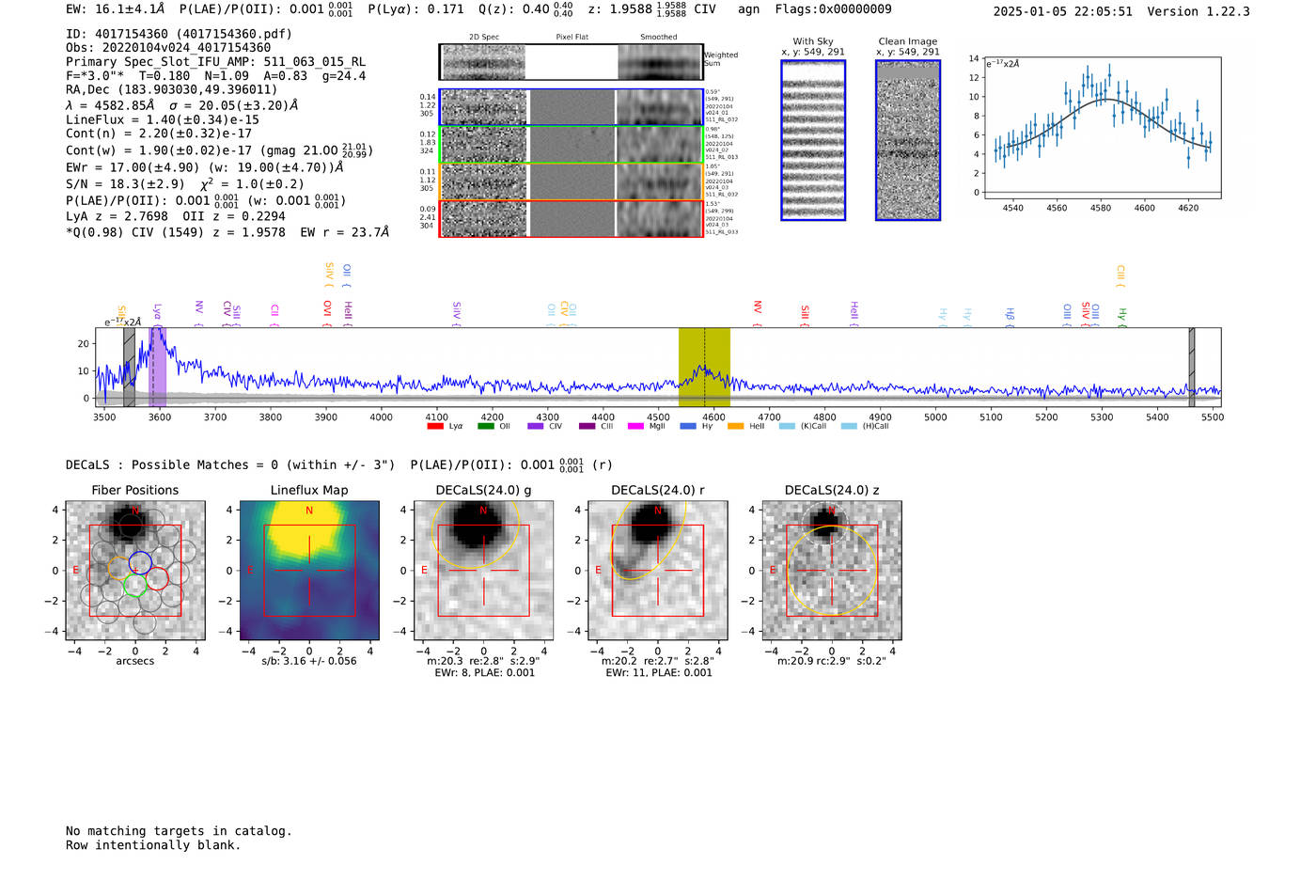
Task: Click the blue fiber circle in Fiber Positions
Action: pos(140,562)
